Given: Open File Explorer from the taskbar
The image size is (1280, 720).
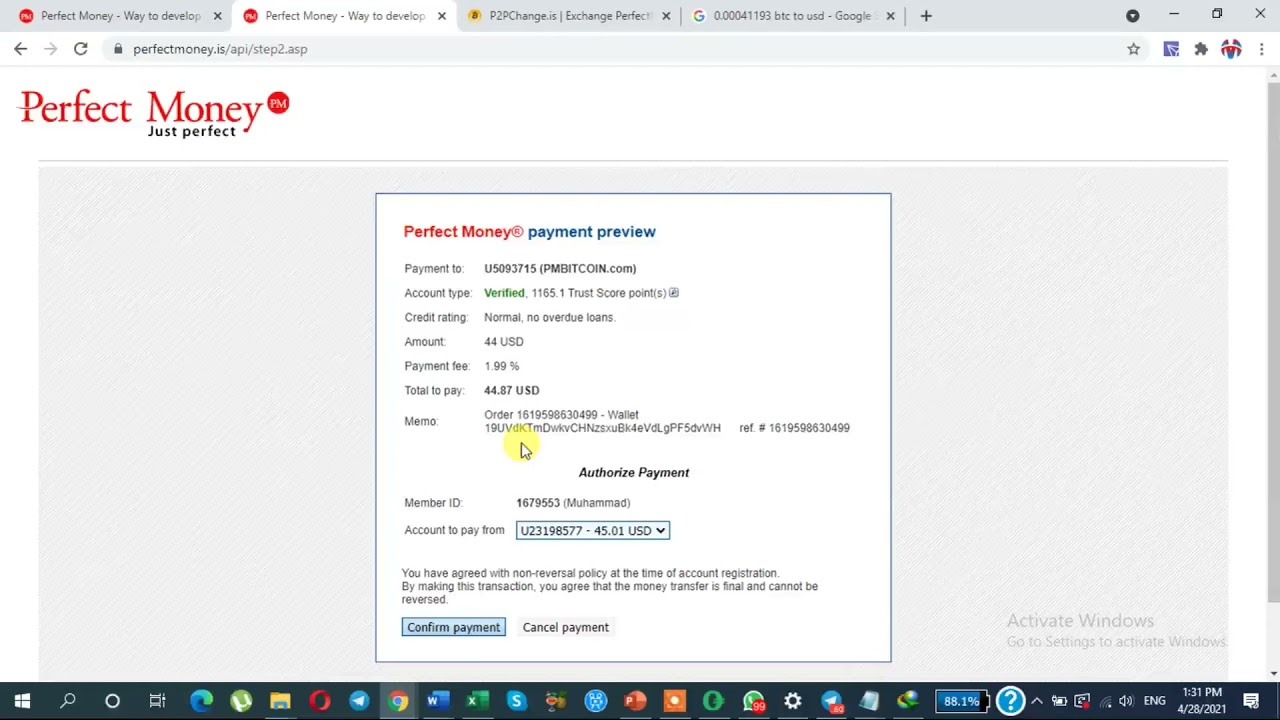Looking at the screenshot, I should [280, 701].
